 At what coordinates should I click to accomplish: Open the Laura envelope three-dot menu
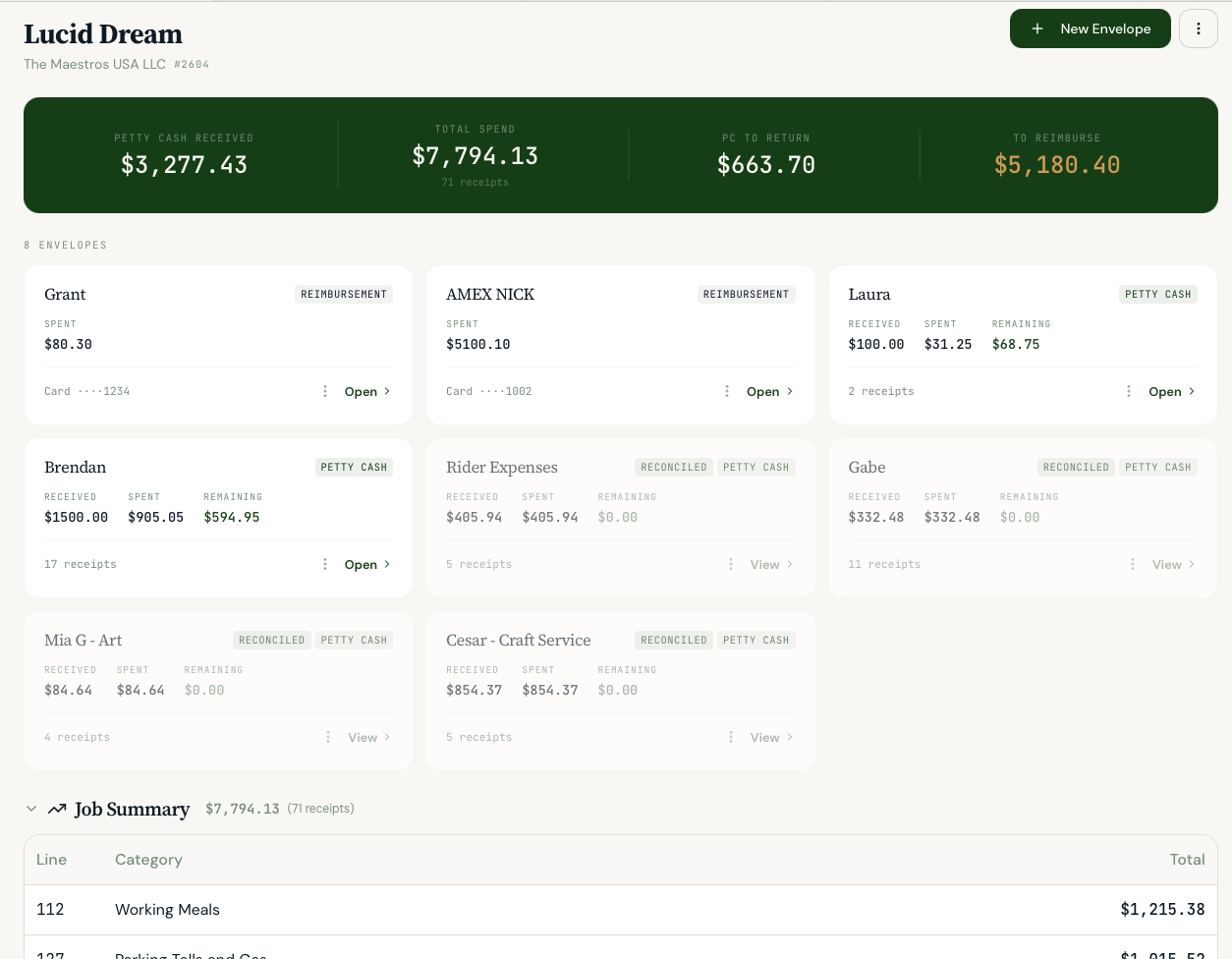coord(1129,391)
